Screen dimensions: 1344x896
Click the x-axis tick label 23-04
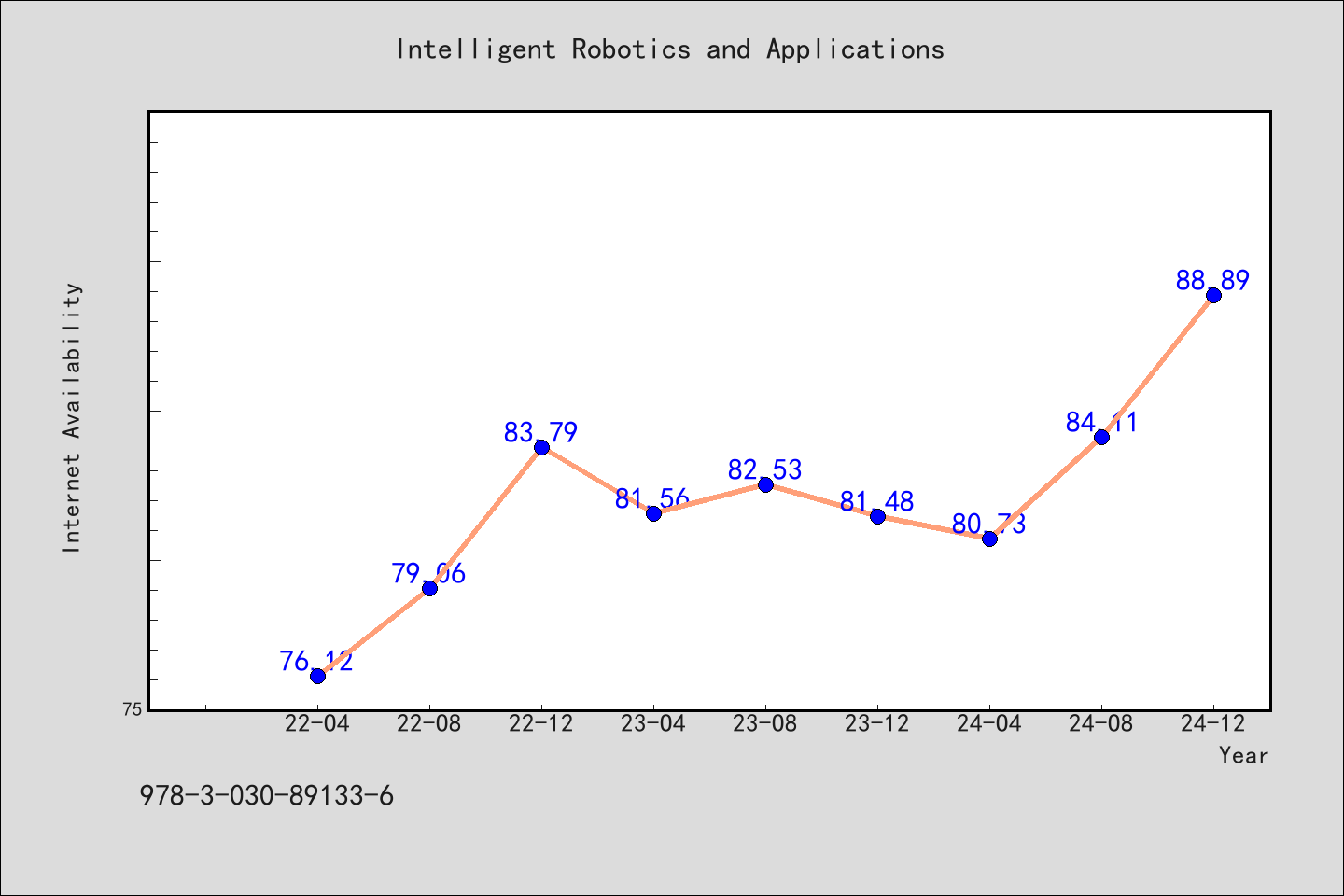point(653,724)
